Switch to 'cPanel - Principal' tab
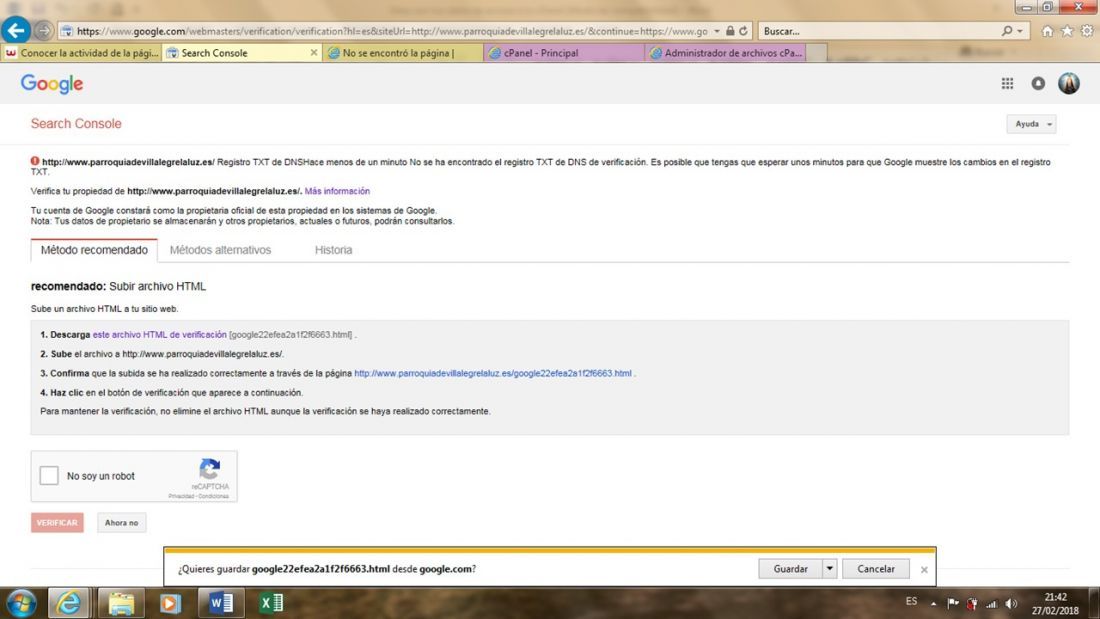This screenshot has width=1100, height=619. pyautogui.click(x=563, y=53)
